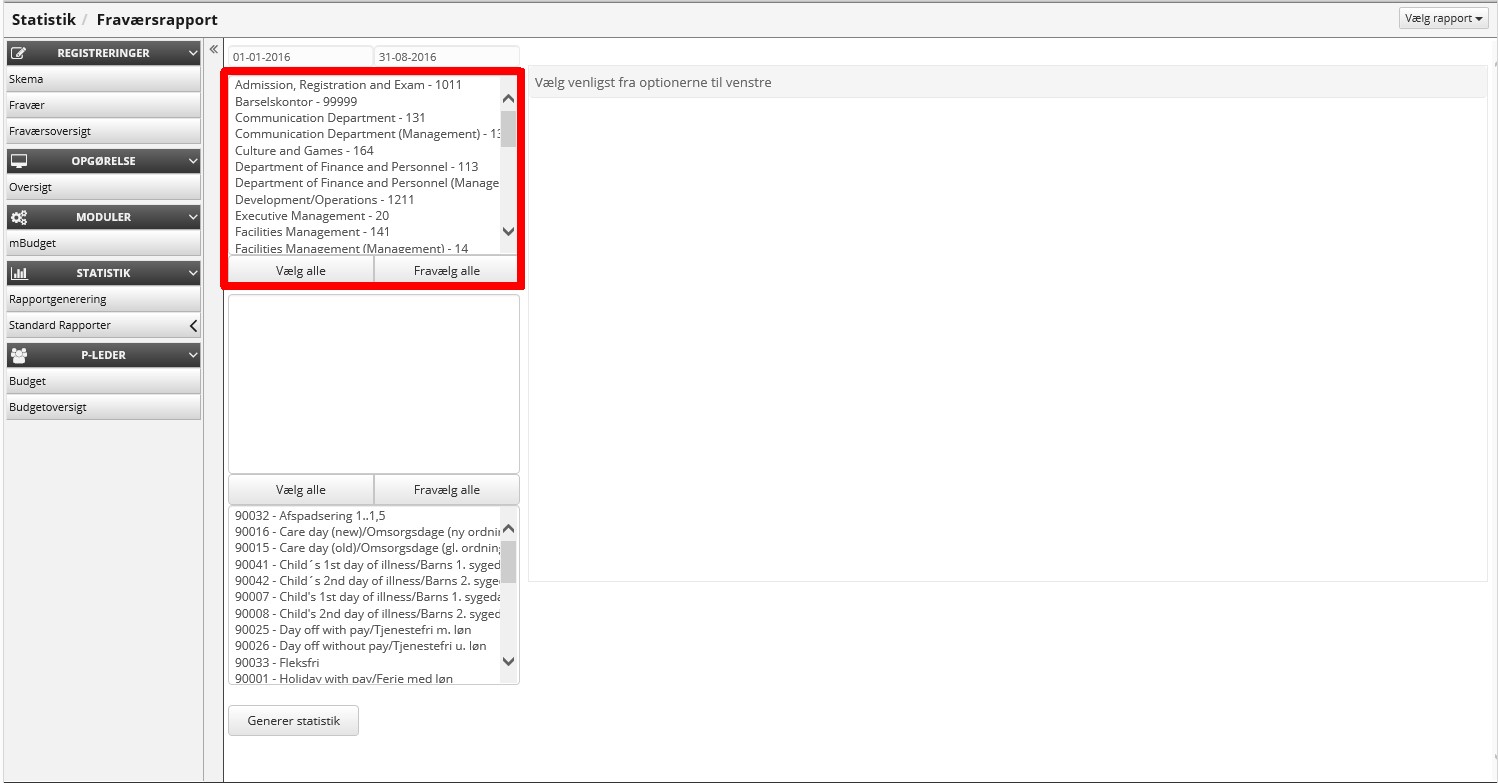
Task: Expand the Standard Rapporter submenu arrow
Action: pos(193,325)
